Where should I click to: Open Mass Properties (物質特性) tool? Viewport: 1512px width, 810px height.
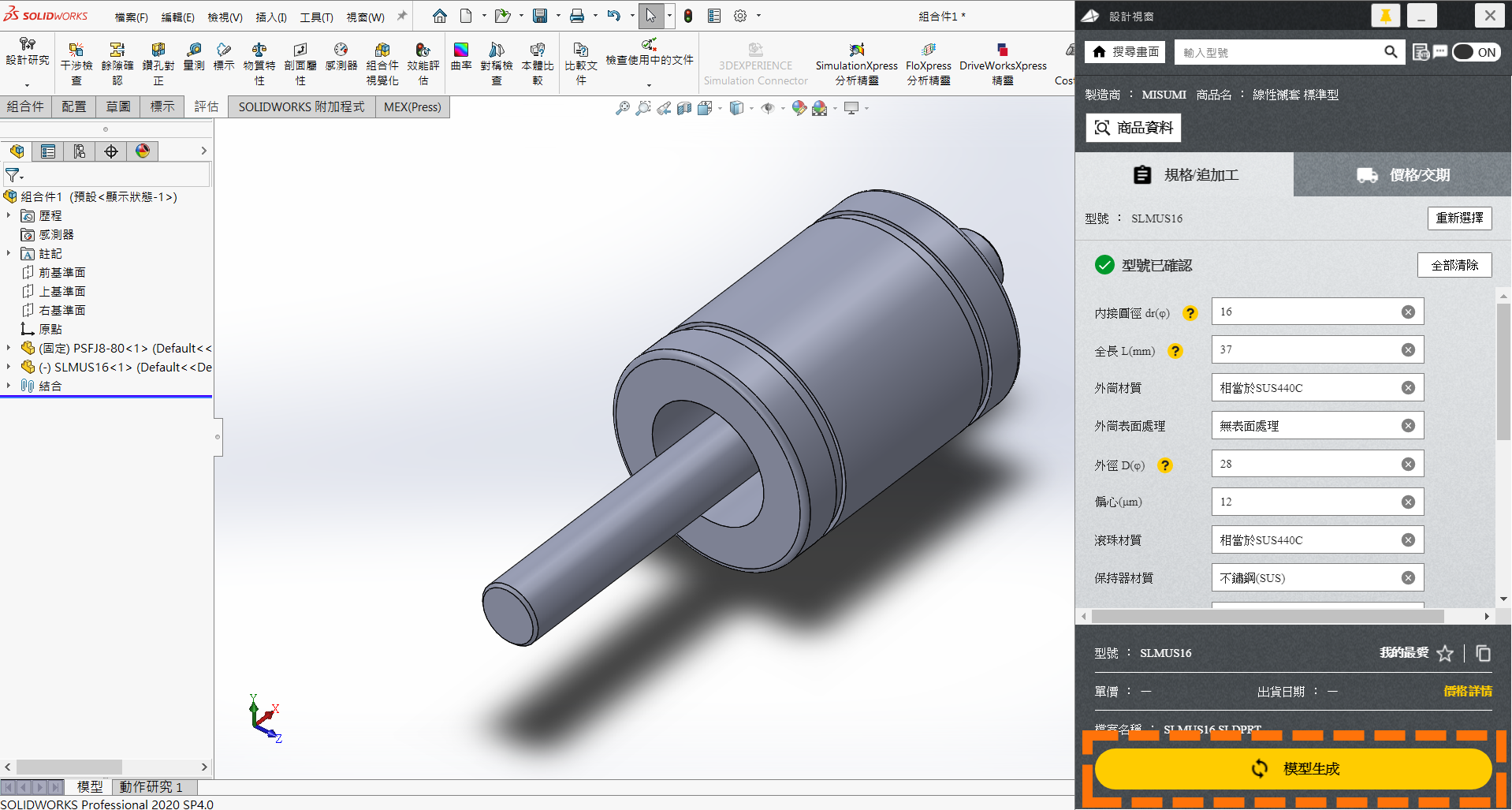tap(259, 50)
